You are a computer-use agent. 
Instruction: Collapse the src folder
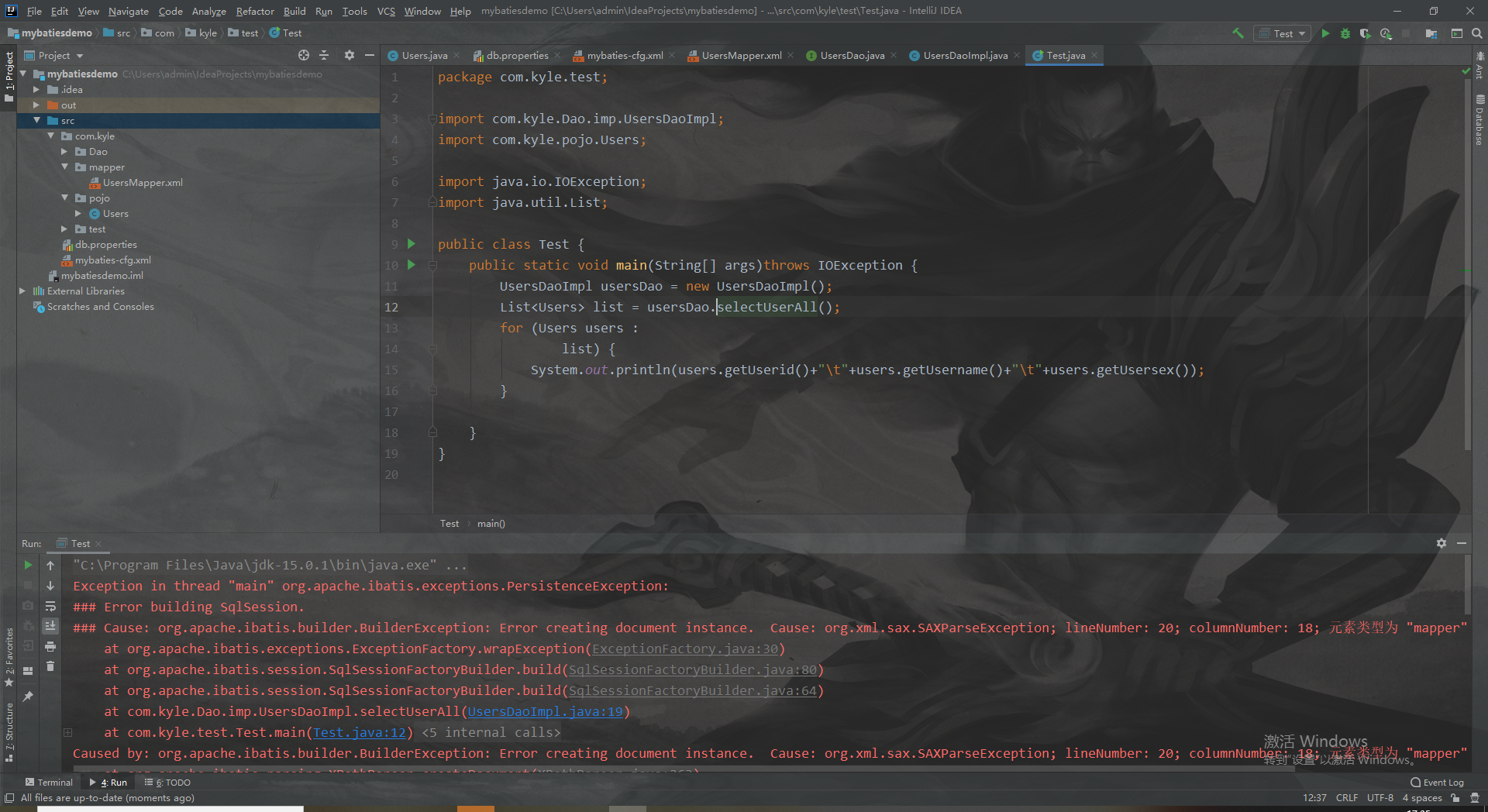pyautogui.click(x=36, y=121)
